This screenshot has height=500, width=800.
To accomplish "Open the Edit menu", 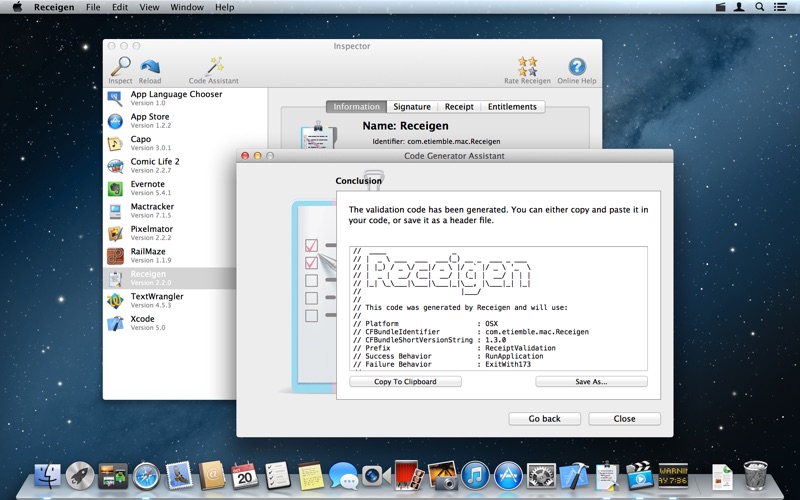I will [x=120, y=7].
